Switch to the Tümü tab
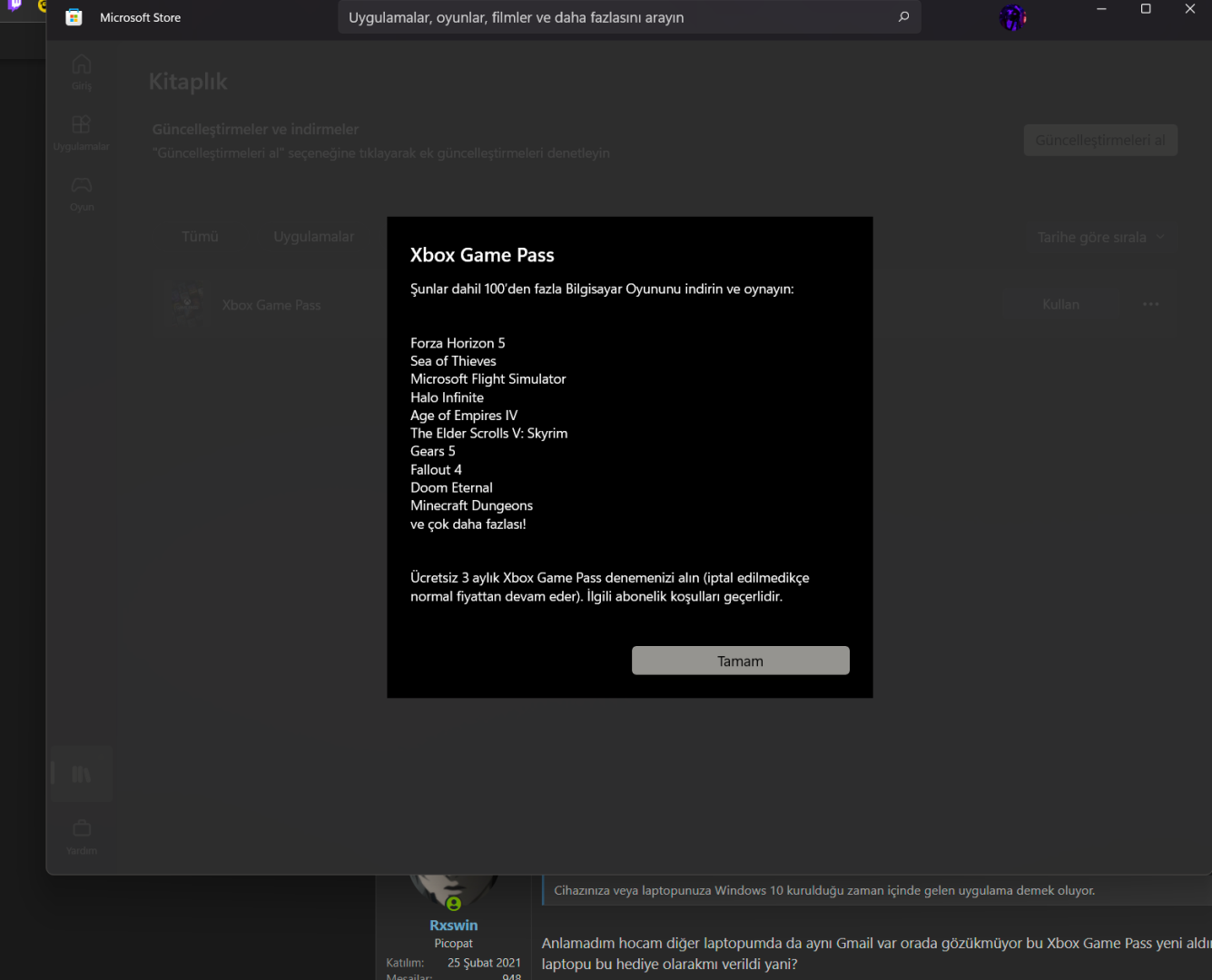Viewport: 1212px width, 980px height. tap(200, 237)
